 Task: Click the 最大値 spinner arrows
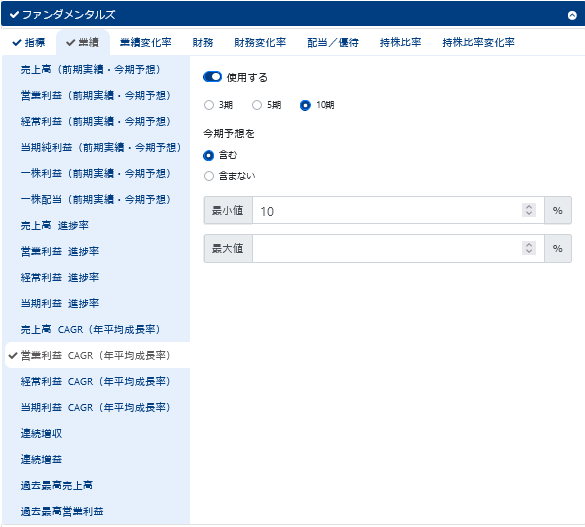click(x=529, y=248)
